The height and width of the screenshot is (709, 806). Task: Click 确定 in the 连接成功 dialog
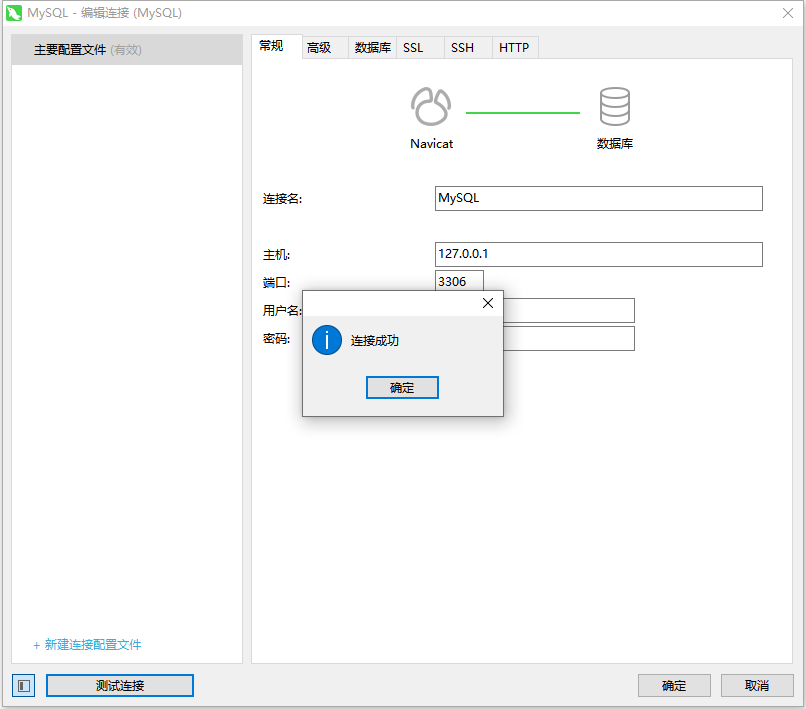tap(402, 387)
